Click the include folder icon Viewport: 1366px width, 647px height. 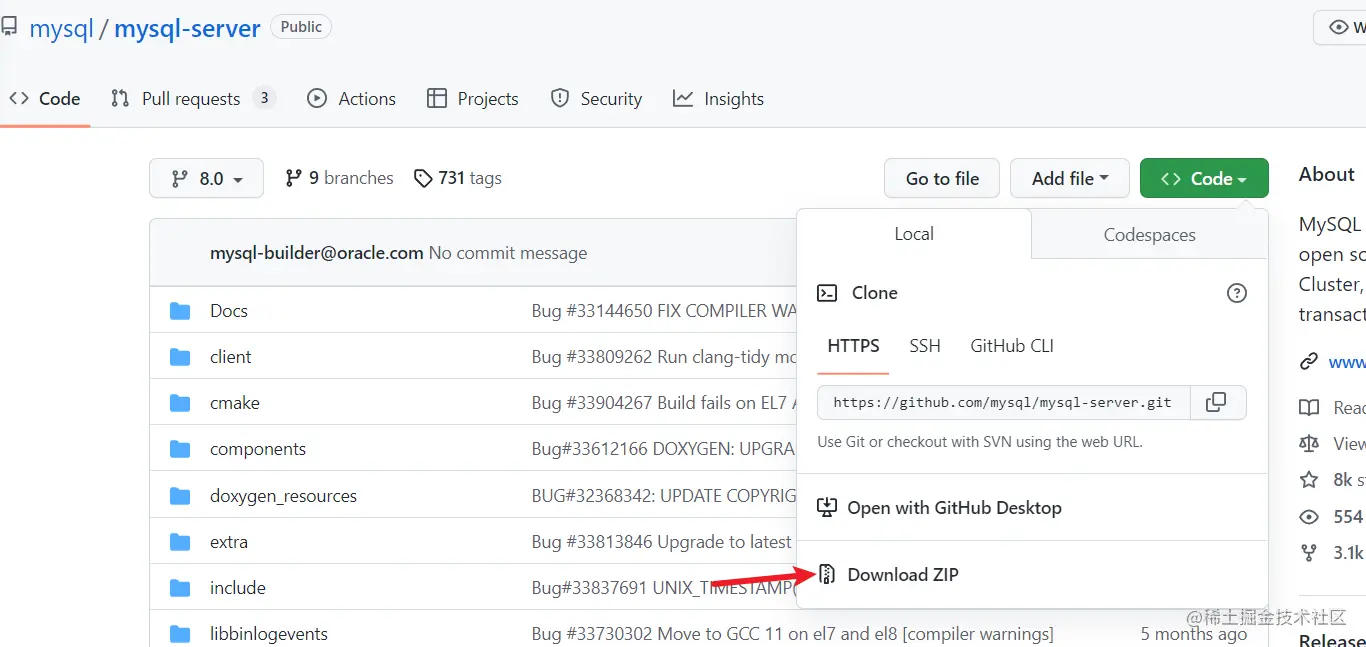tap(180, 588)
